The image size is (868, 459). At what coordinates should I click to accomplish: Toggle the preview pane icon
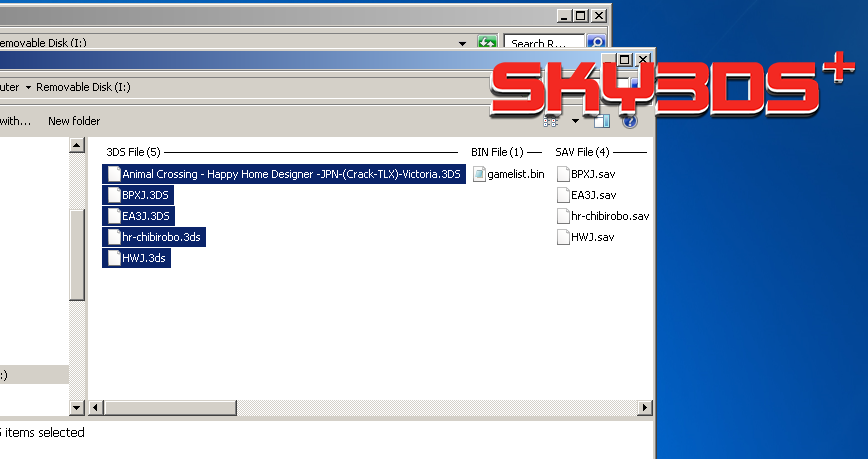(x=602, y=121)
